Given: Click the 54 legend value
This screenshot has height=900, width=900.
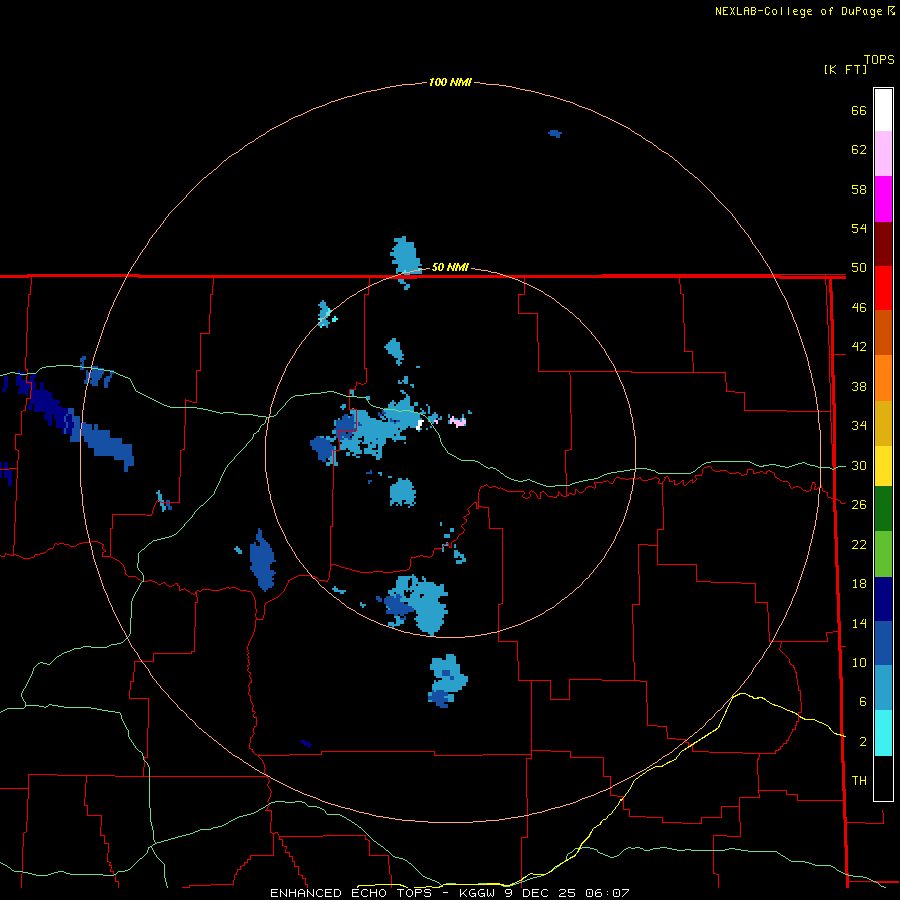Looking at the screenshot, I should click(859, 228).
